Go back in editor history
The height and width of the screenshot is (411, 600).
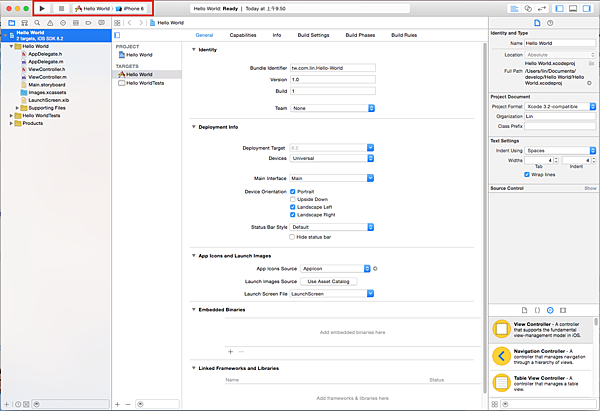[130, 23]
